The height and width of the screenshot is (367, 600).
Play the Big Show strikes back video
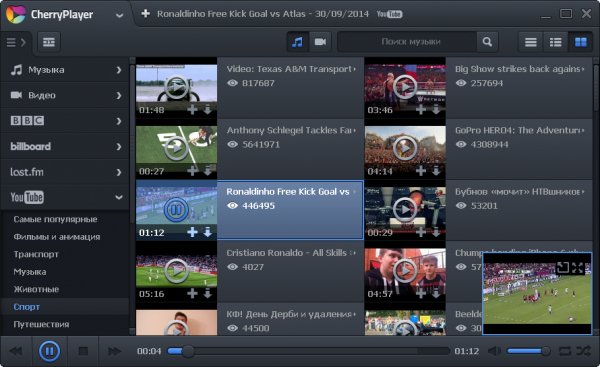coord(404,87)
